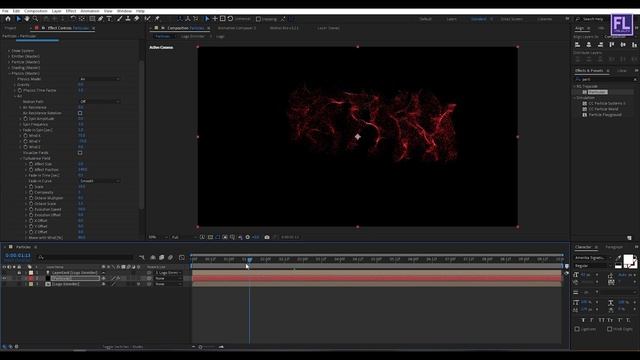640x360 pixels.
Task: Select the Eraser tool
Action: click(x=136, y=19)
